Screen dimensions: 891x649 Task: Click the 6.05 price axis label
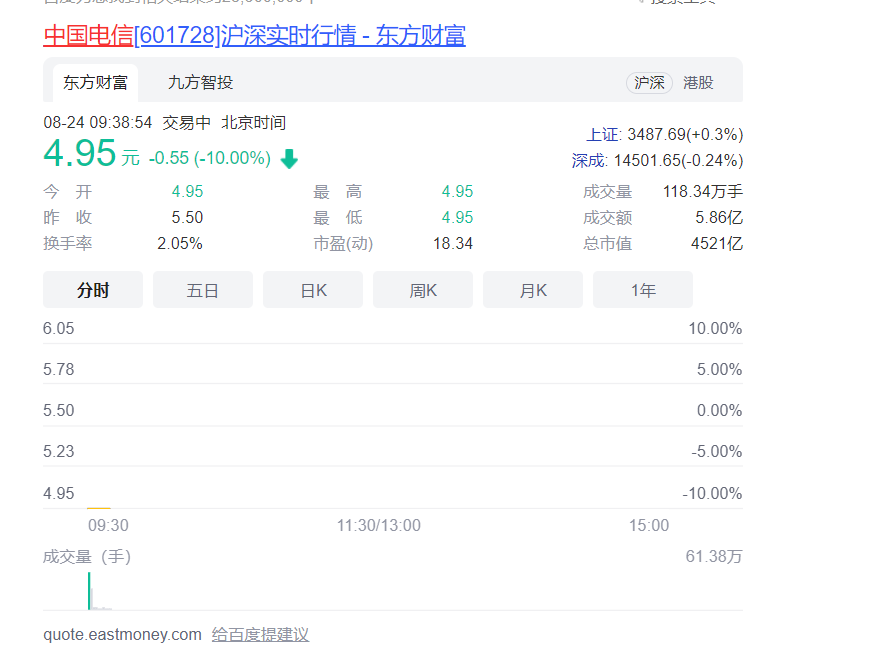tap(59, 328)
